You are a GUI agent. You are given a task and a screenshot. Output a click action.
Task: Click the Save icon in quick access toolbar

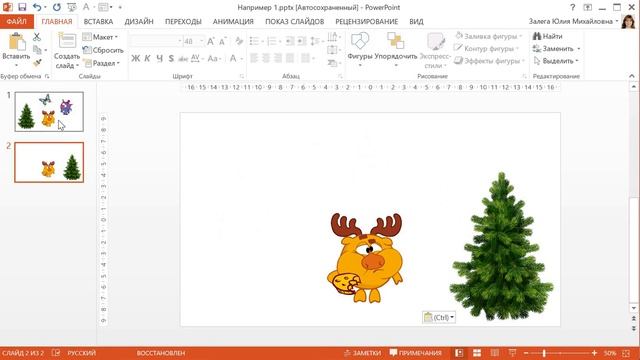point(22,7)
